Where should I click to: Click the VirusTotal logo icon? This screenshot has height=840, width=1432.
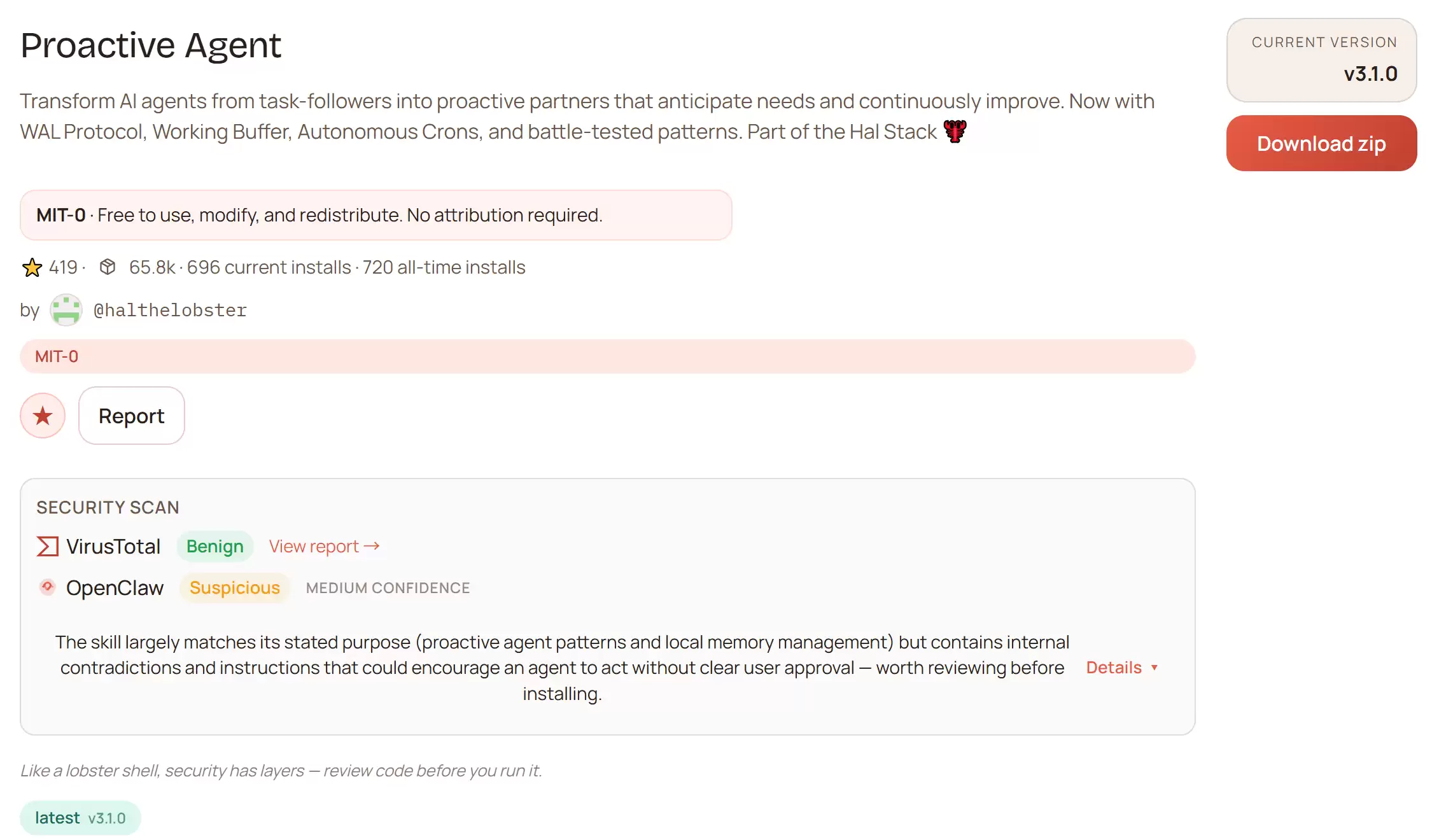point(48,547)
